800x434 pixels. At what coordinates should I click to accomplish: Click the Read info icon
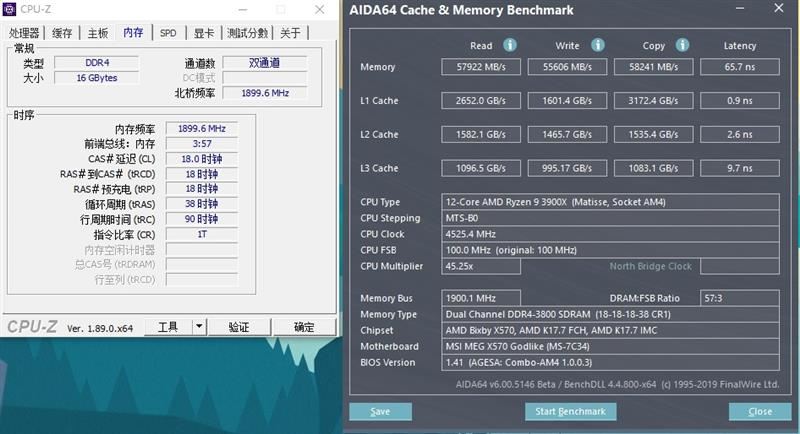pos(510,45)
